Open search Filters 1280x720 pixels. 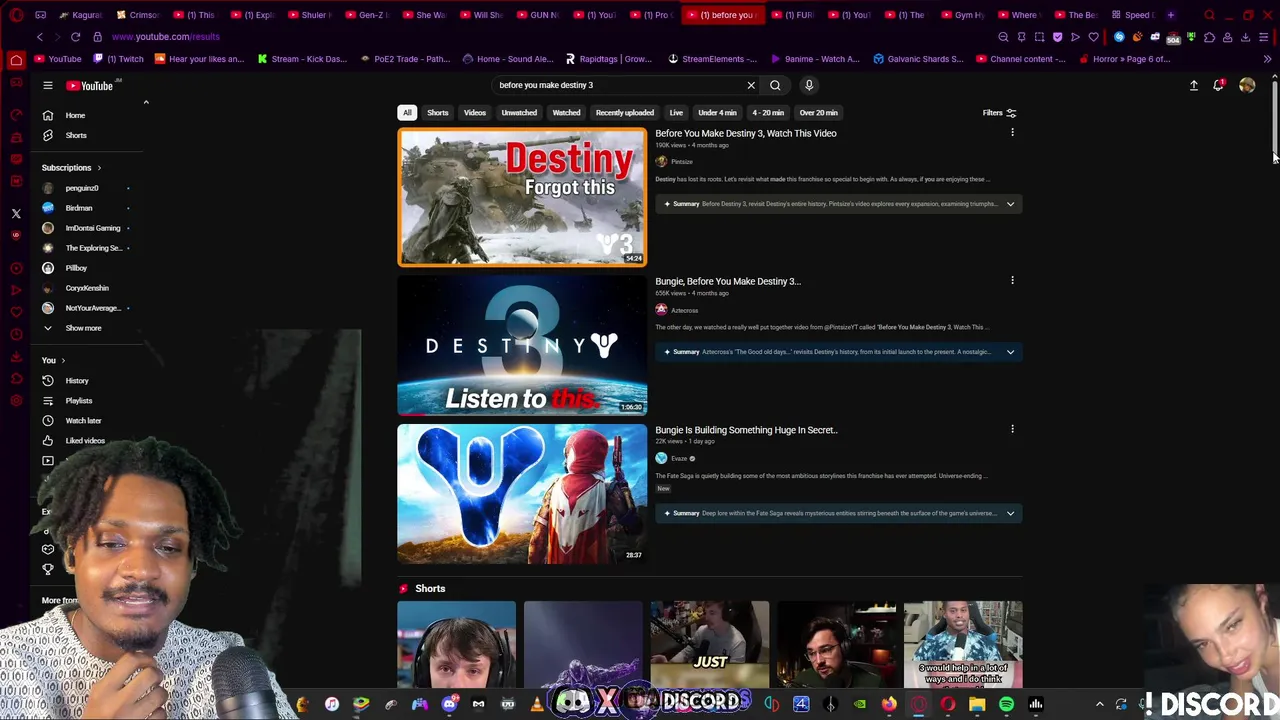[998, 113]
